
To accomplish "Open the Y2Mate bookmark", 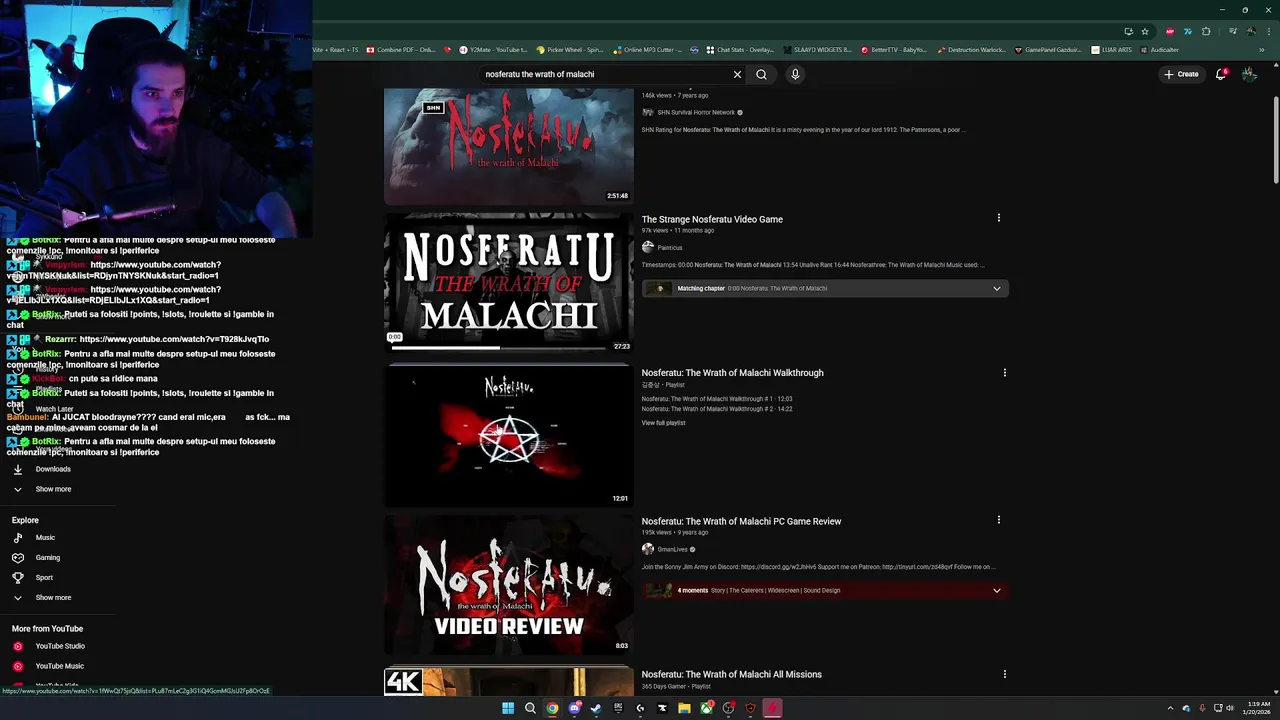I will (x=492, y=50).
